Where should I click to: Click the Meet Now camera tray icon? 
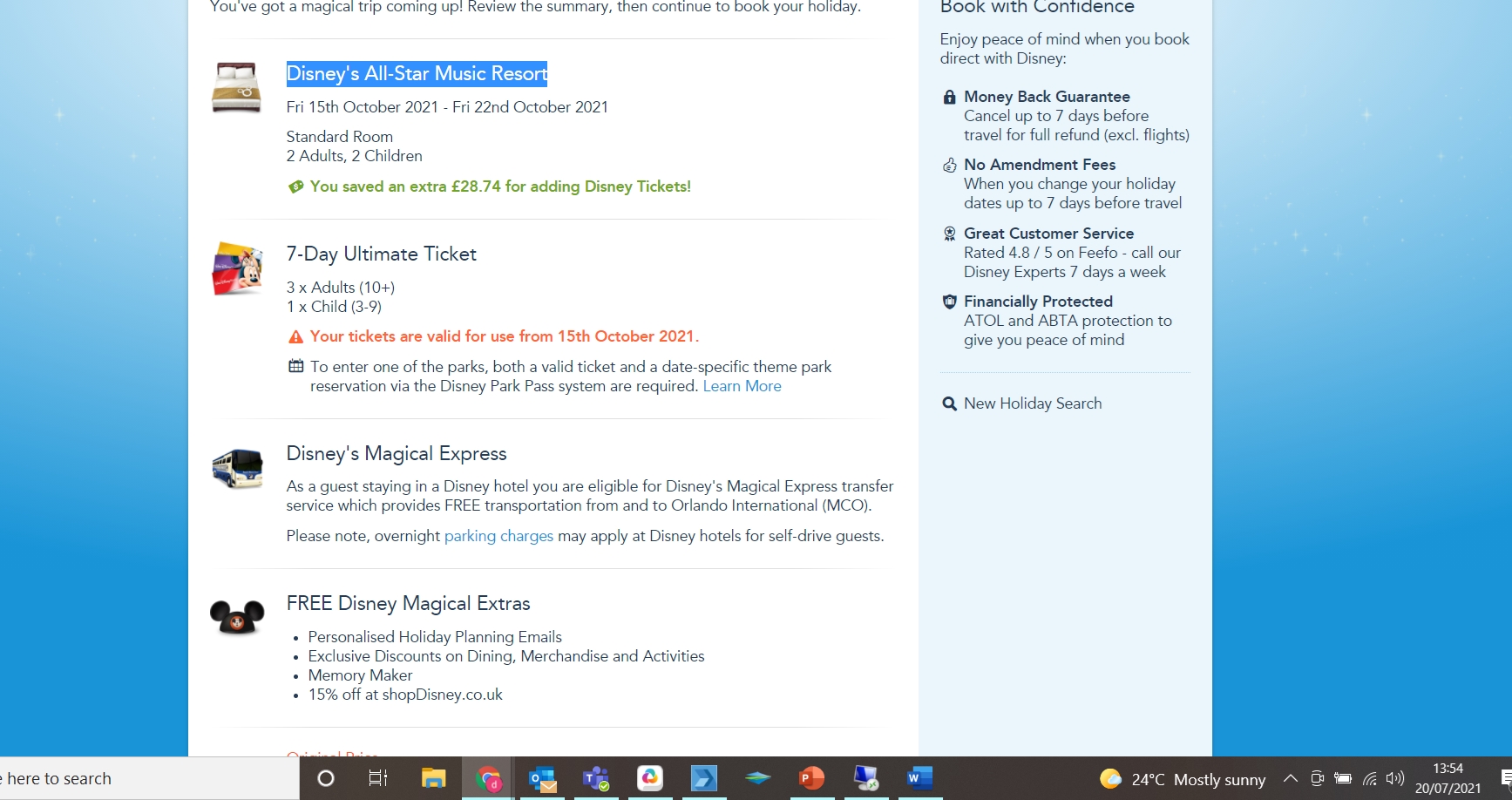click(x=1317, y=778)
